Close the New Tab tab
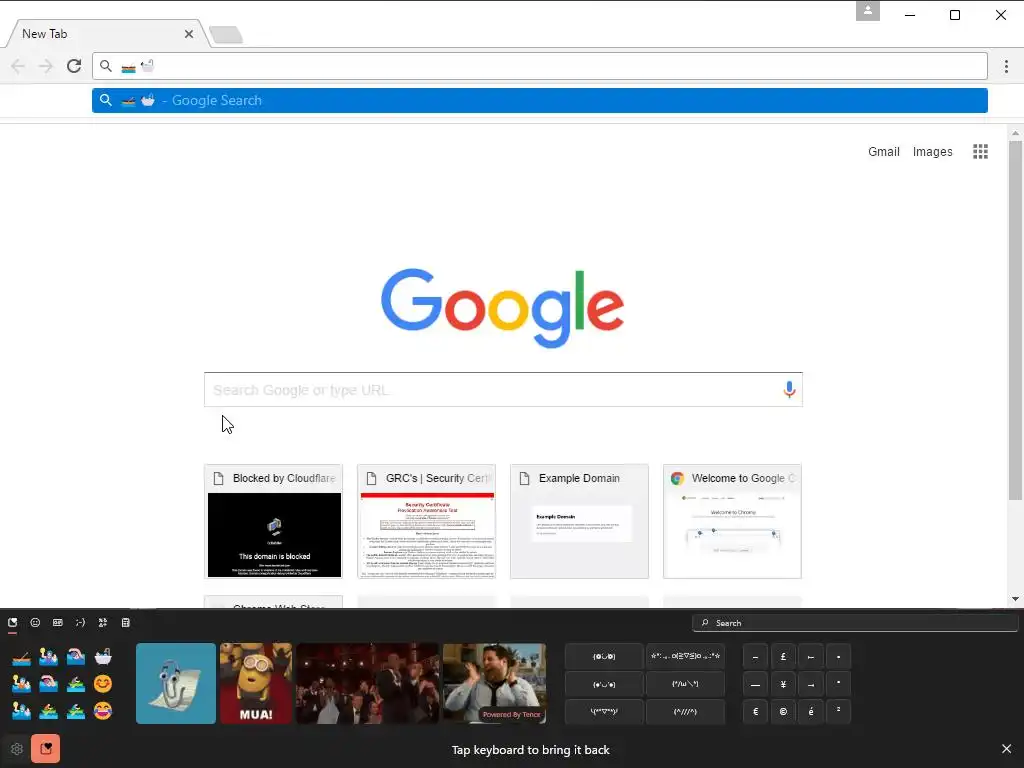The height and width of the screenshot is (768, 1024). tap(189, 34)
